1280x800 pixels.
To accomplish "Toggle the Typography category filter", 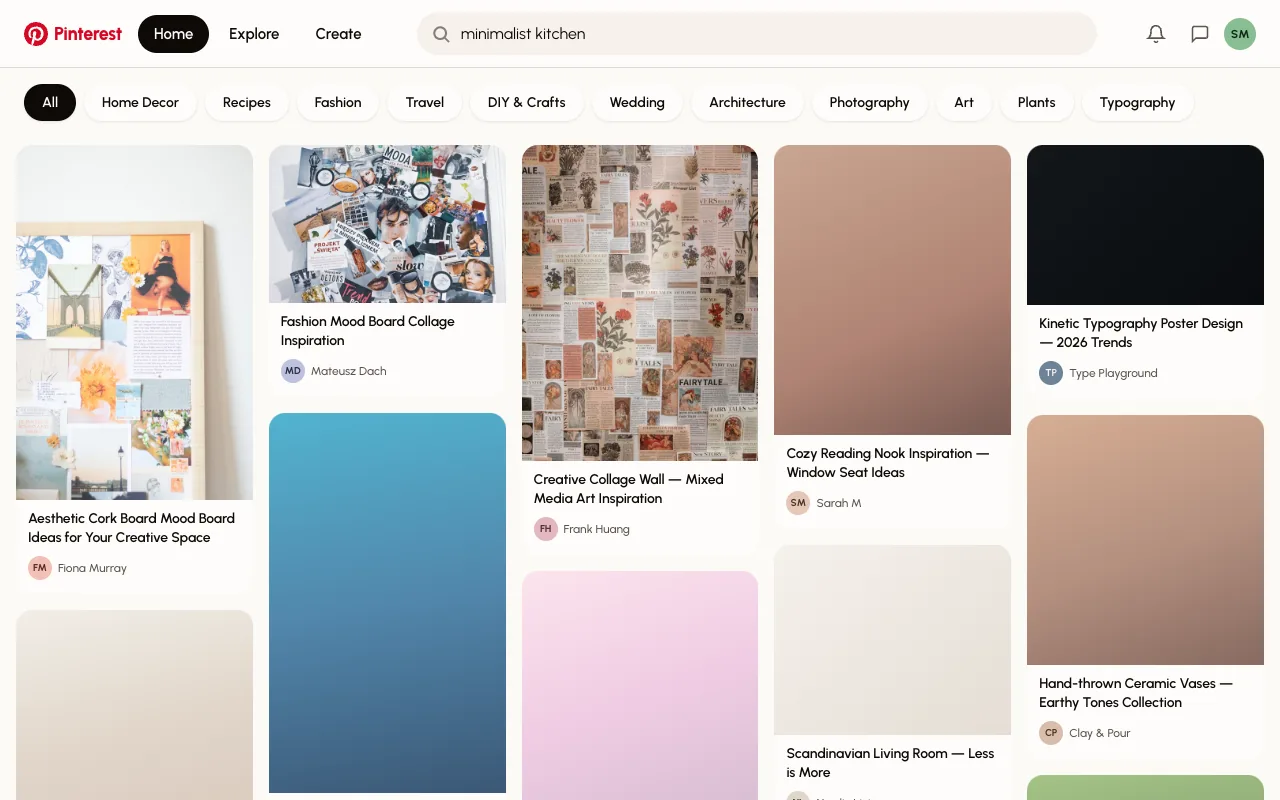I will click(x=1137, y=102).
